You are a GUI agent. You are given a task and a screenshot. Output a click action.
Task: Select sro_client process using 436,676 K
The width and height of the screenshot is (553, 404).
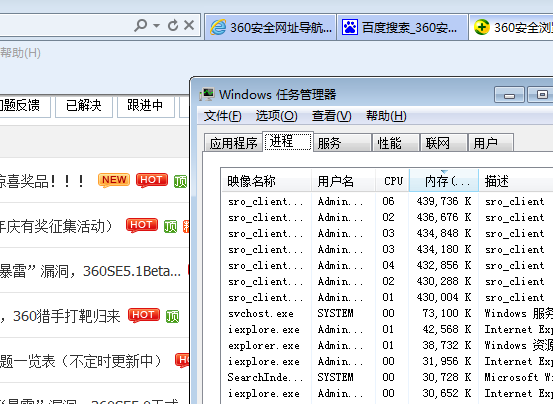pyautogui.click(x=387, y=217)
